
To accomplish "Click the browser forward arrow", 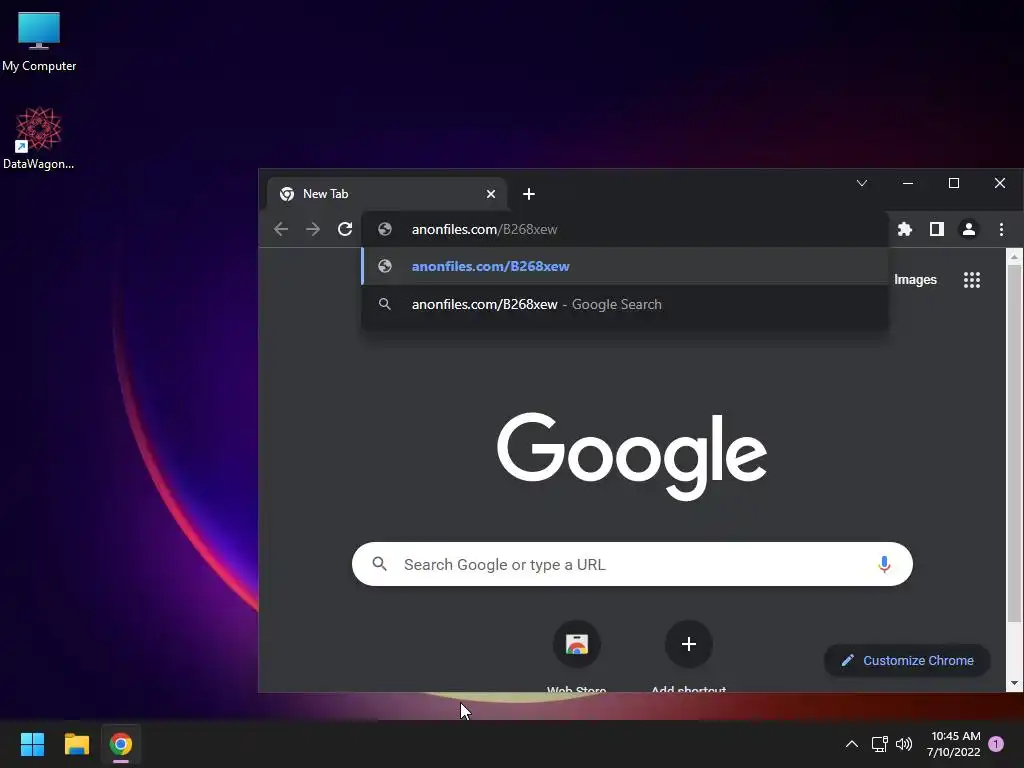I will tap(313, 229).
